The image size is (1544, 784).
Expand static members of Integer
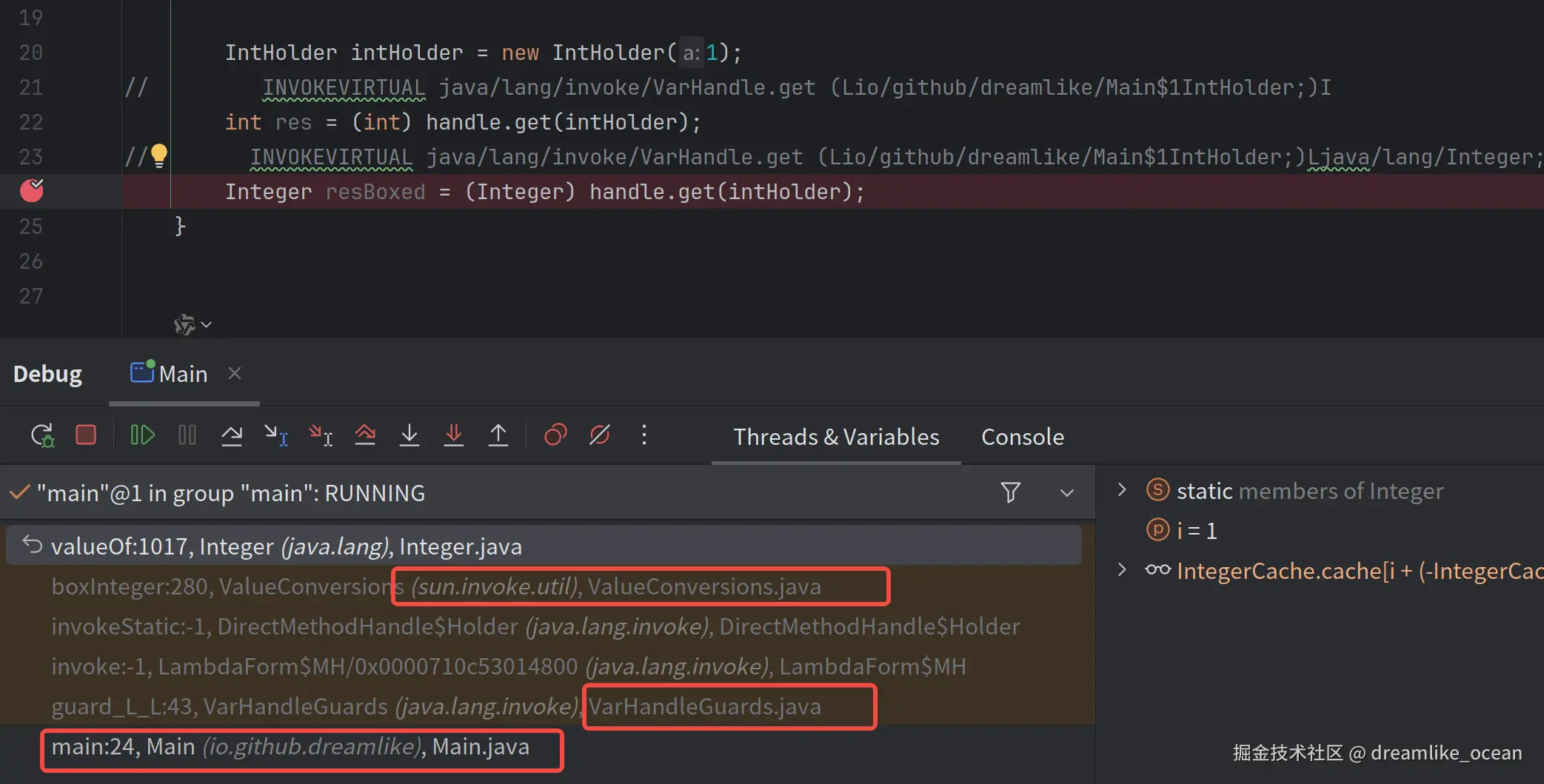(x=1122, y=489)
